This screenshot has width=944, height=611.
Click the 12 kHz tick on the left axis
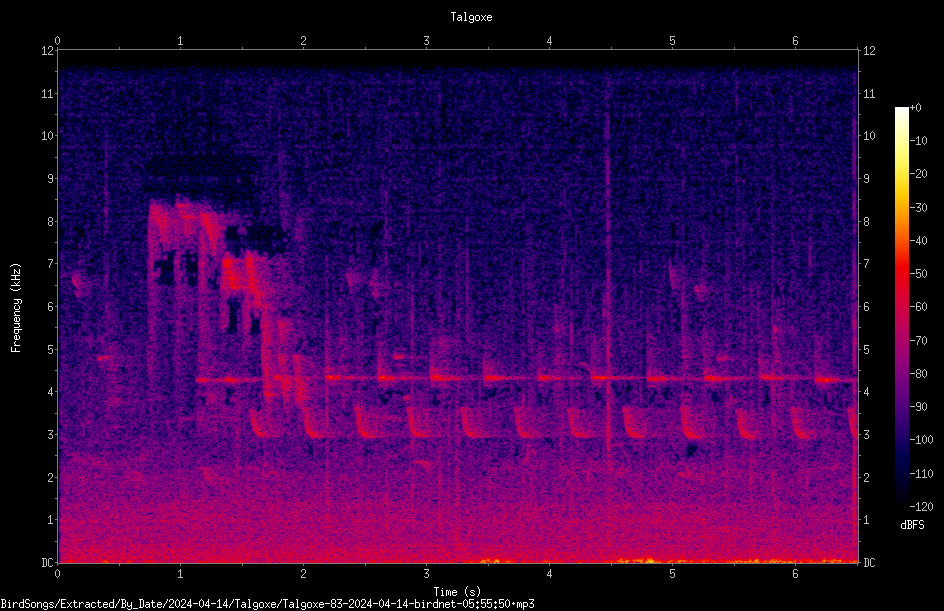(x=47, y=51)
